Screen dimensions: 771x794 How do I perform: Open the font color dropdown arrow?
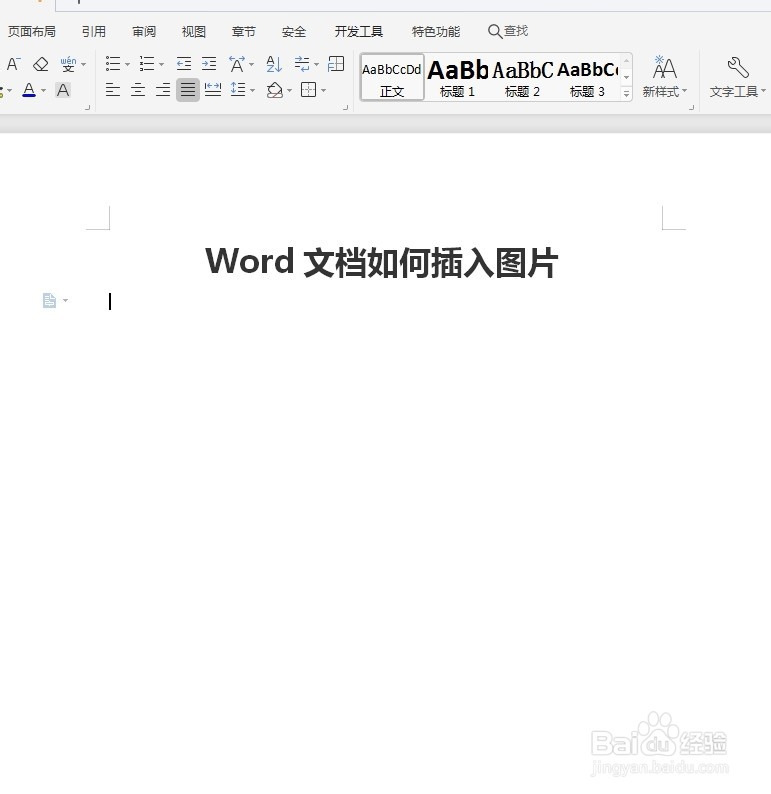click(x=44, y=91)
